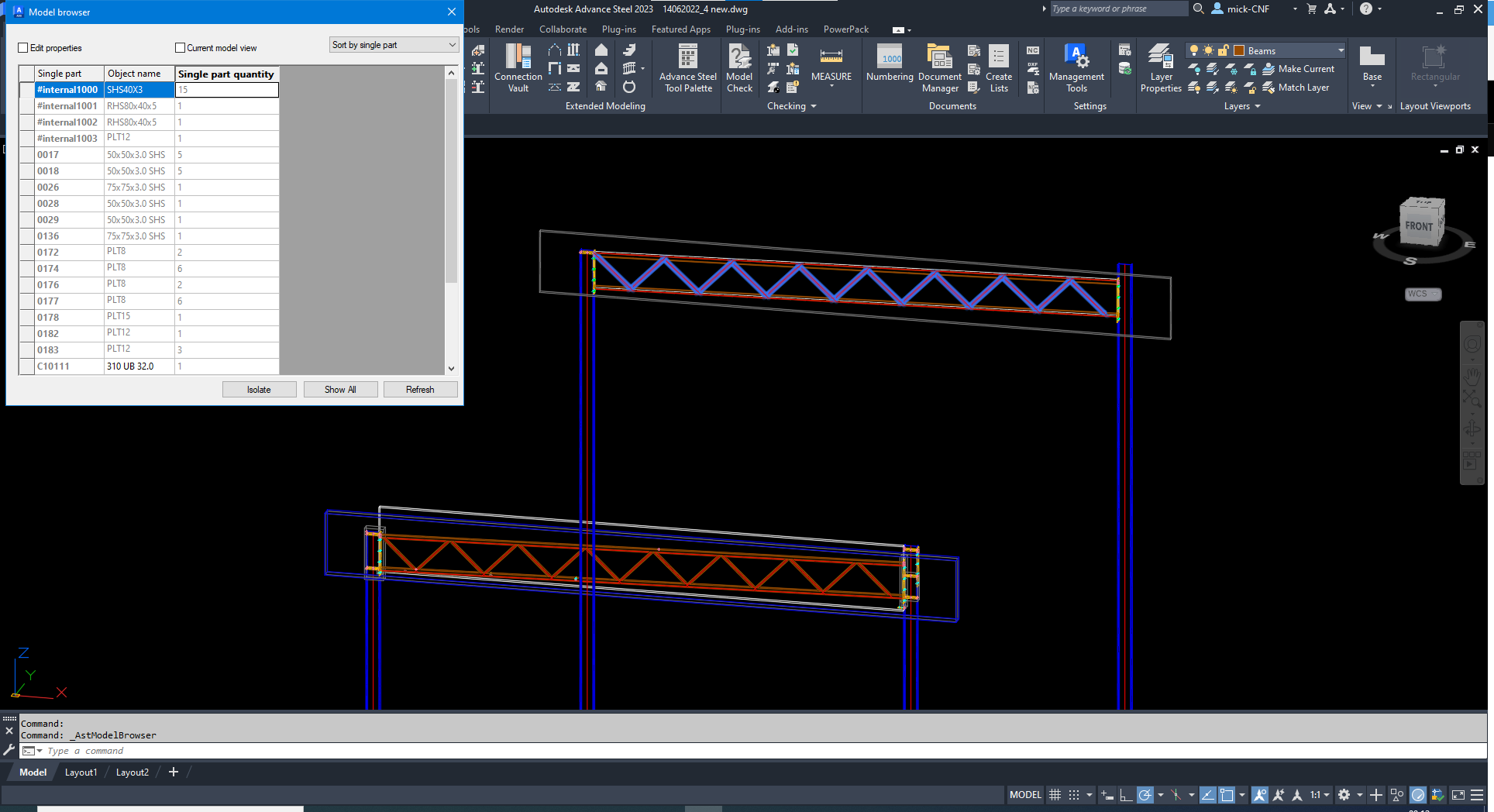Run a Model Check
1494x812 pixels.
[x=739, y=68]
